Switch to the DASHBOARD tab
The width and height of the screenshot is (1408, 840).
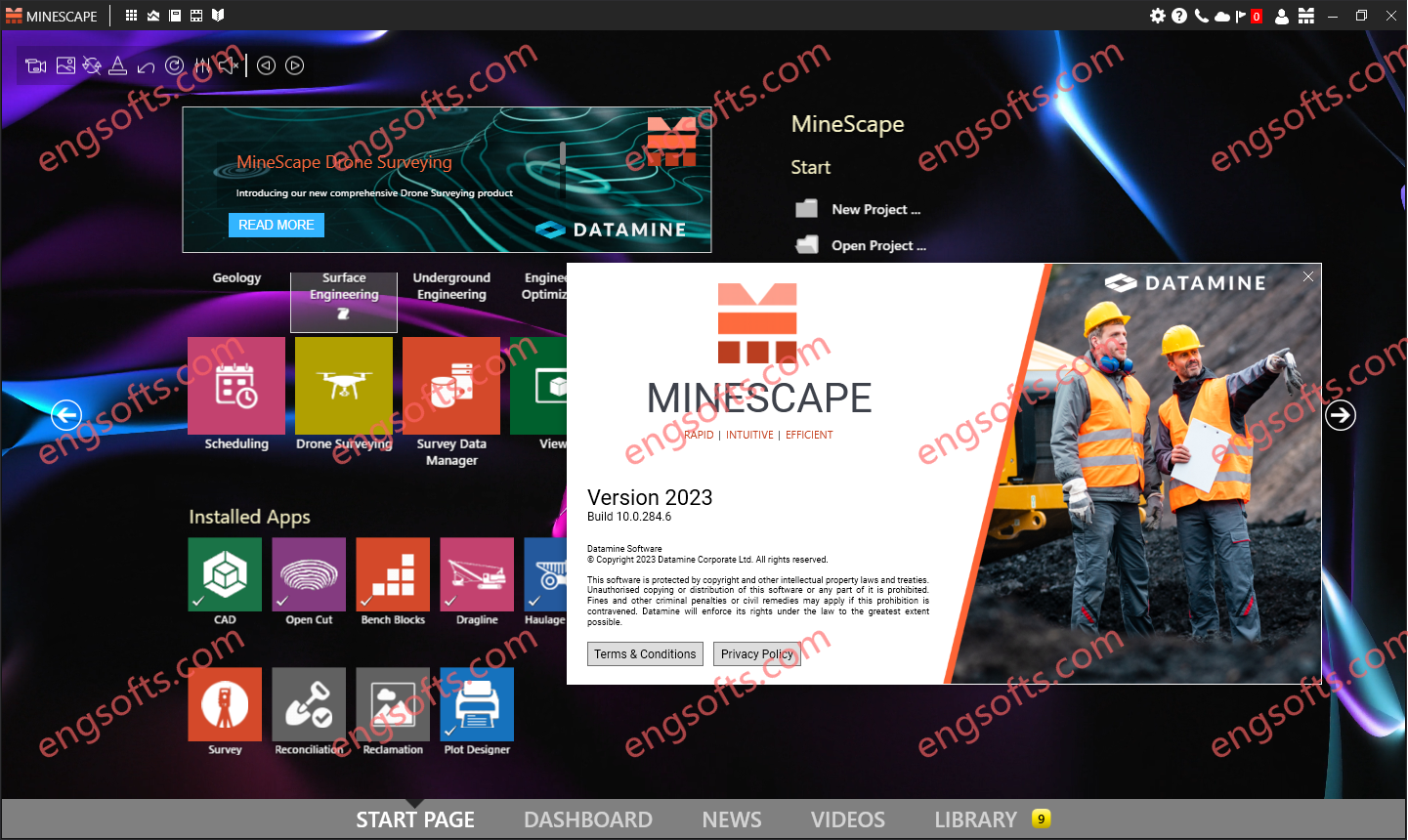click(x=588, y=819)
